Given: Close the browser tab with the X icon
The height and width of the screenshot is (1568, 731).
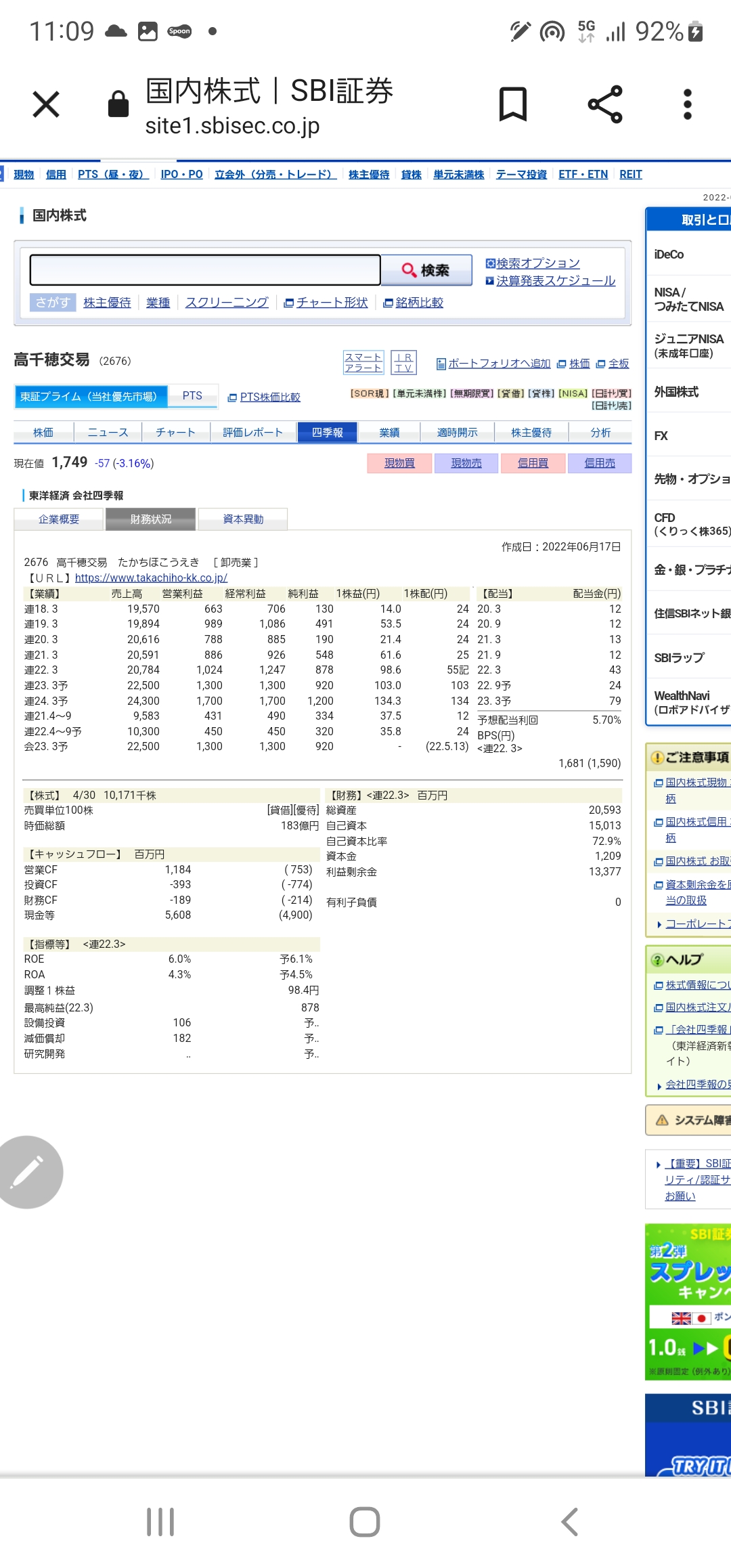Looking at the screenshot, I should click(46, 104).
